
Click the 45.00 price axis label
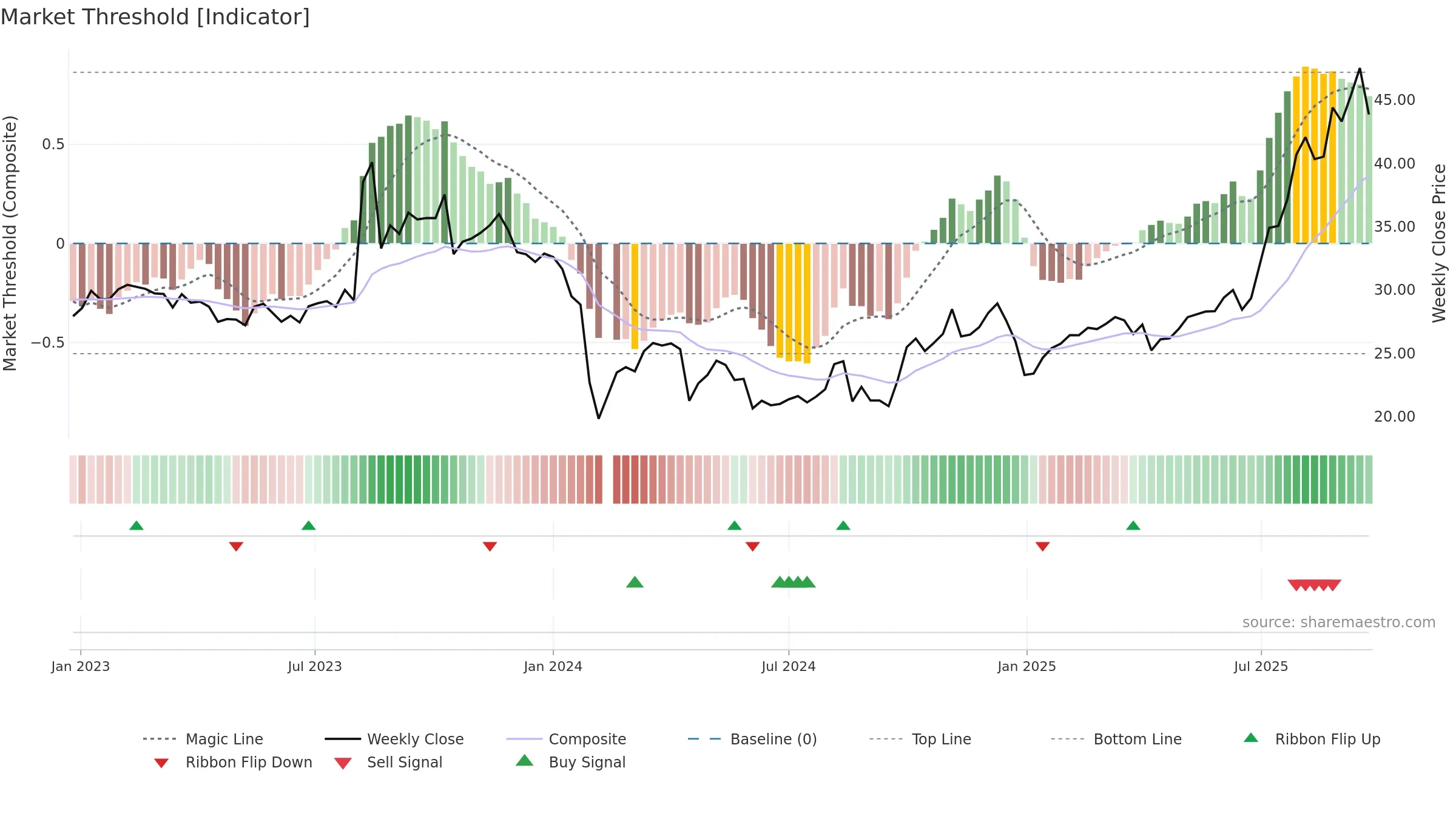coord(1395,100)
